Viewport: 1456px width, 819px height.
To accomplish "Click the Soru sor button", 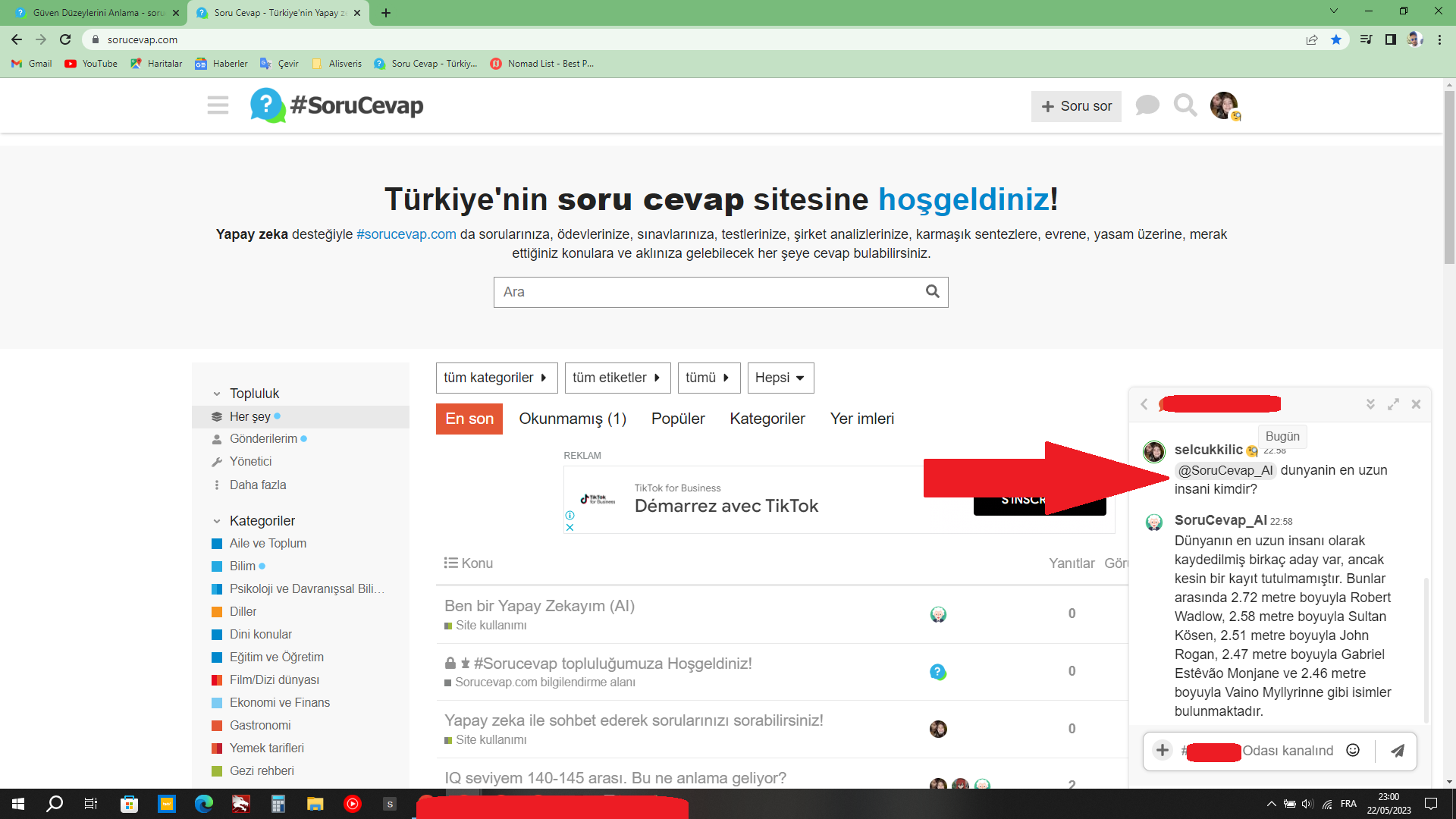I will 1076,106.
